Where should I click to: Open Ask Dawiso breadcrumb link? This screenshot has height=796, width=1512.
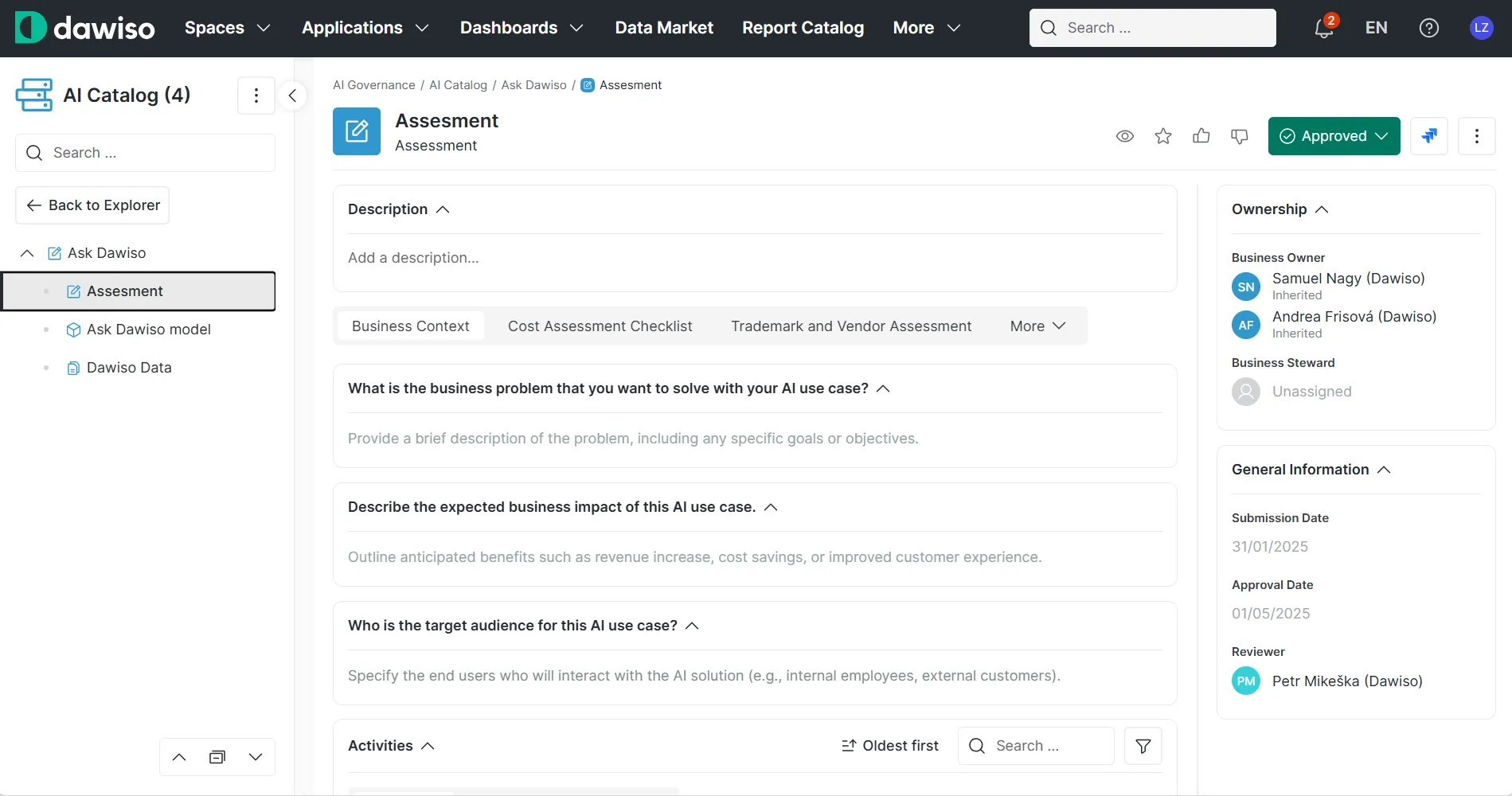pyautogui.click(x=533, y=85)
